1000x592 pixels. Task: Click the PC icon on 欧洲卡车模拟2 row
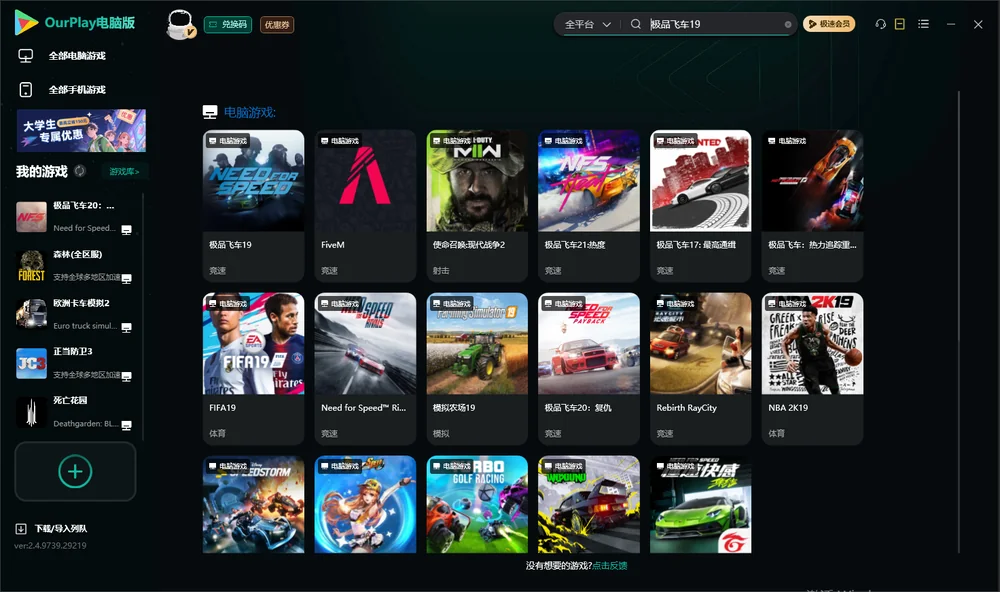point(126,327)
